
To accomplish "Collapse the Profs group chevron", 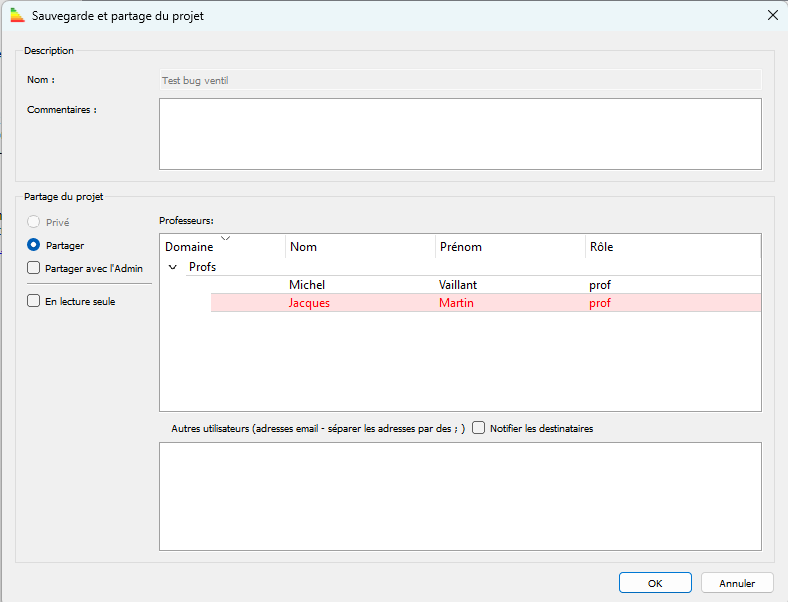I will (174, 267).
